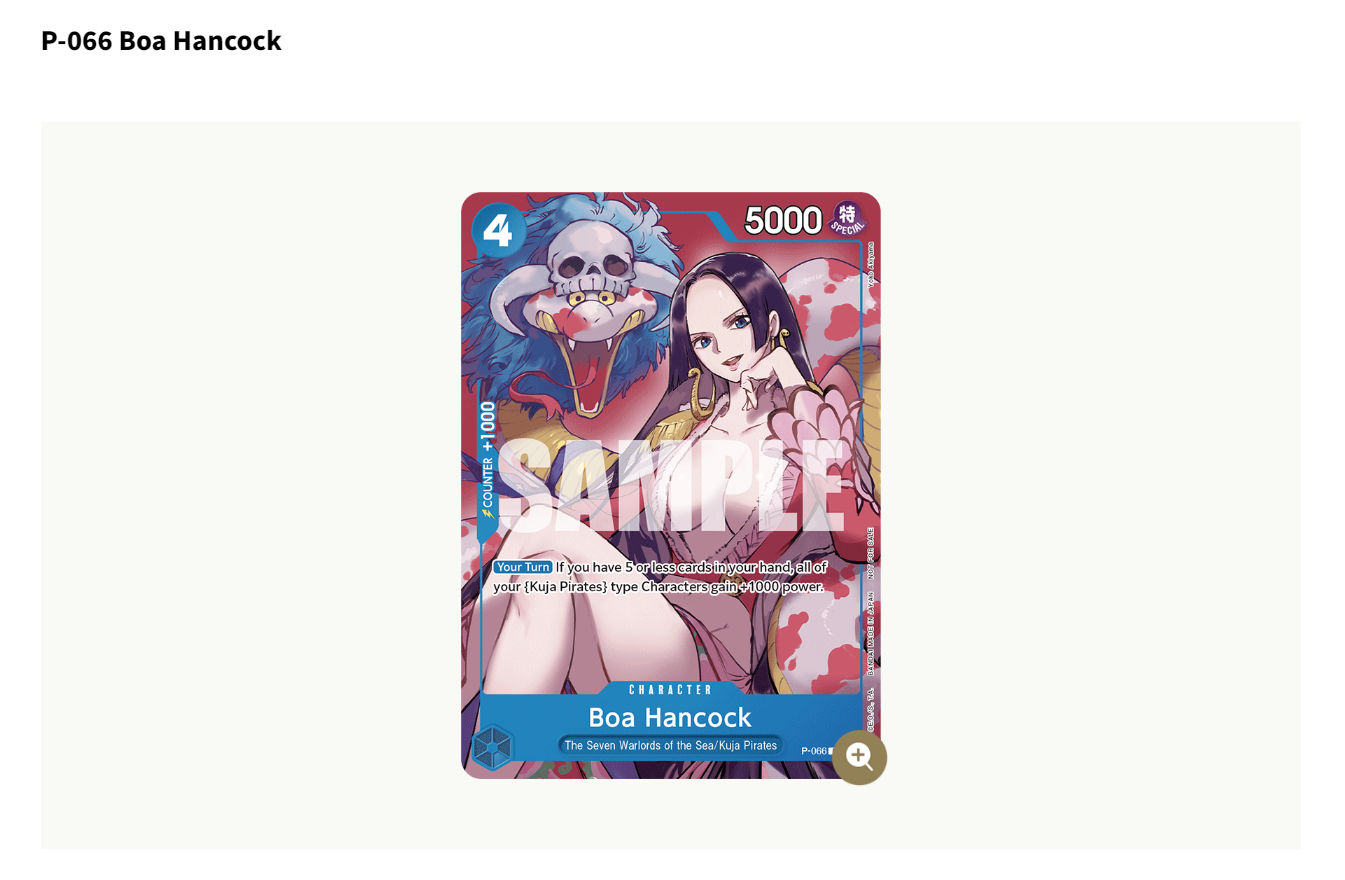Click the Seven Warlords of the Sea/Kuja Pirates label
Image resolution: width=1345 pixels, height=880 pixels.
click(670, 745)
